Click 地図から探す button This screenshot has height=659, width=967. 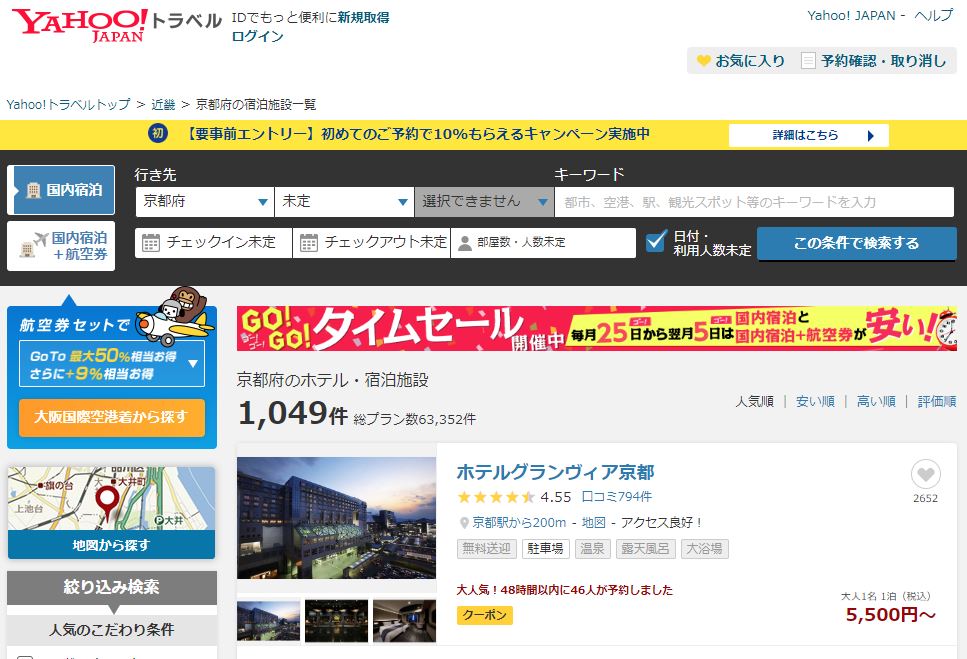coord(112,545)
